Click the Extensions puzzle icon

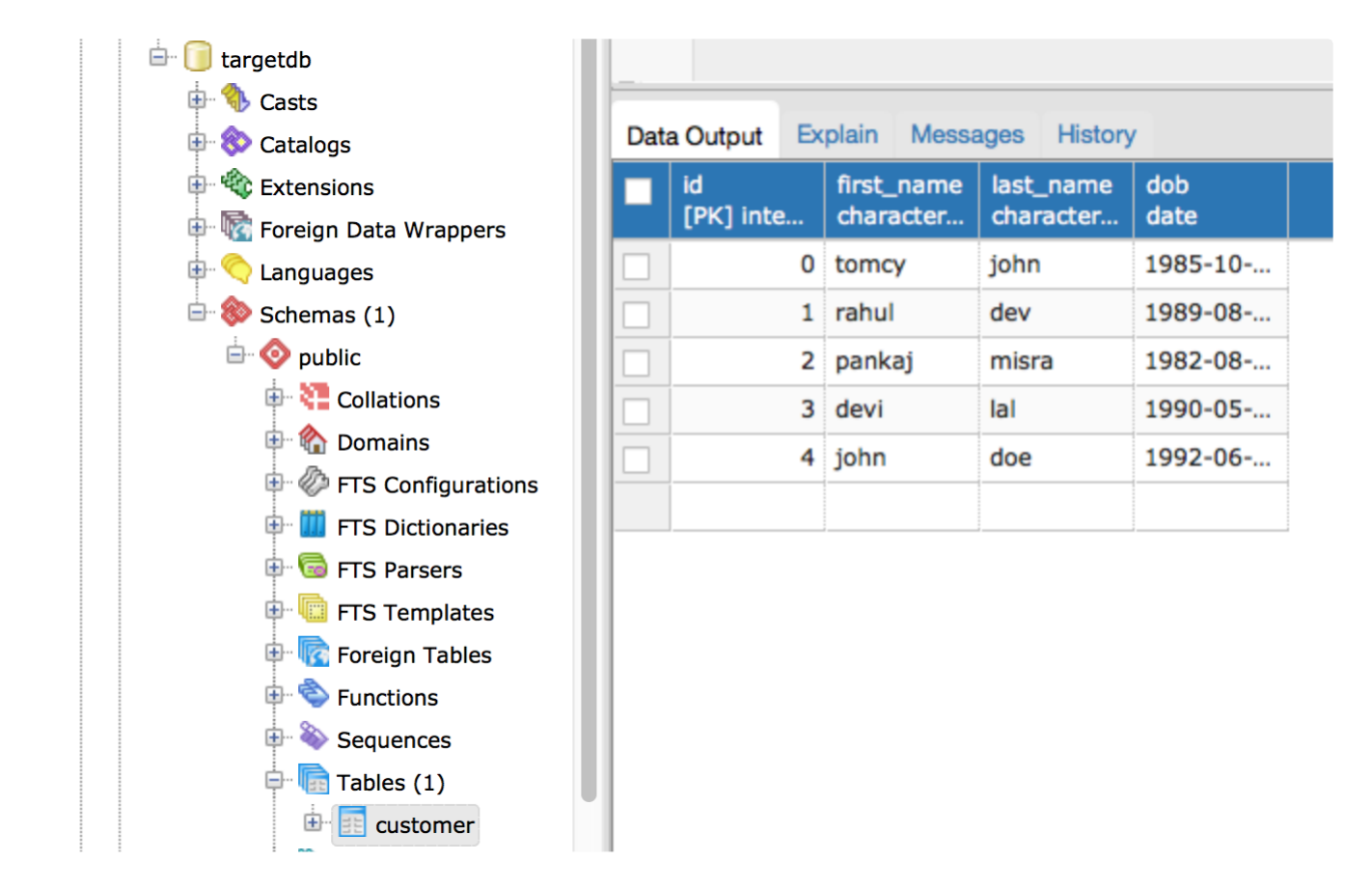click(235, 184)
